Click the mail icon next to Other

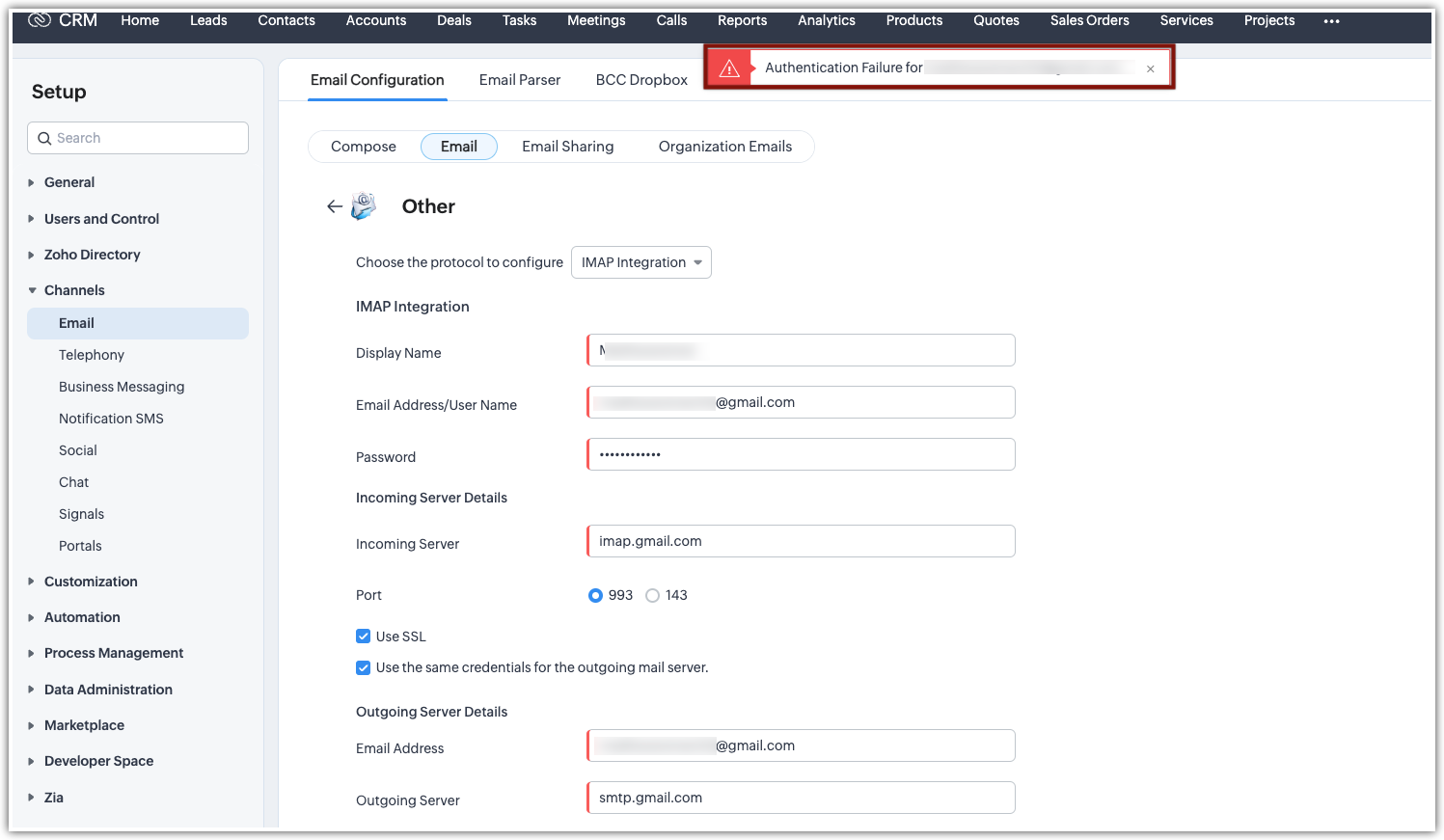click(x=364, y=205)
